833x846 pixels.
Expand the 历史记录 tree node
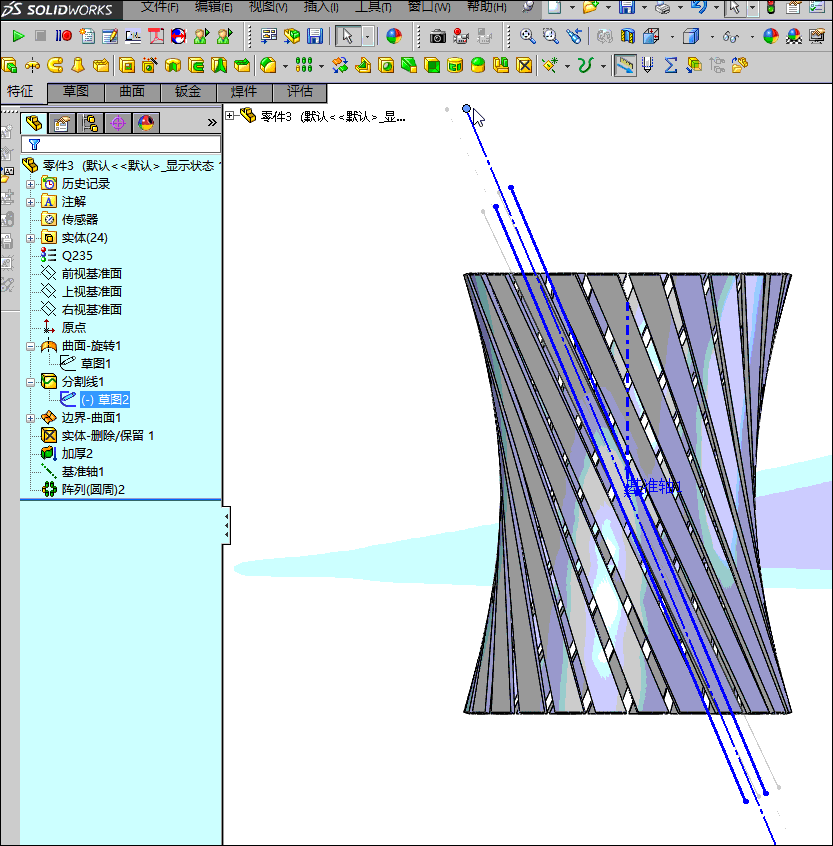click(x=31, y=184)
